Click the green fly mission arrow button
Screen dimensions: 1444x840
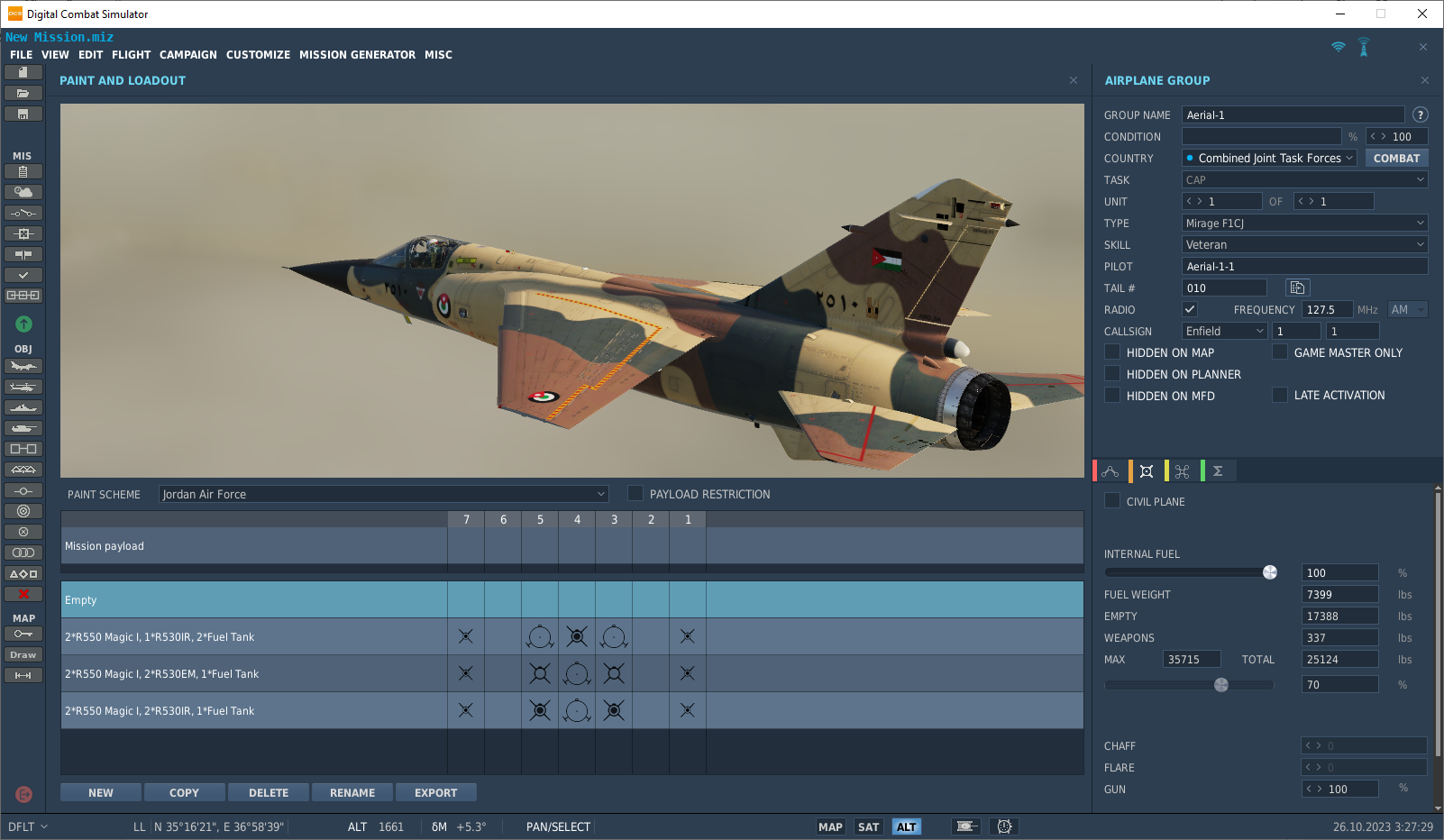[x=23, y=324]
